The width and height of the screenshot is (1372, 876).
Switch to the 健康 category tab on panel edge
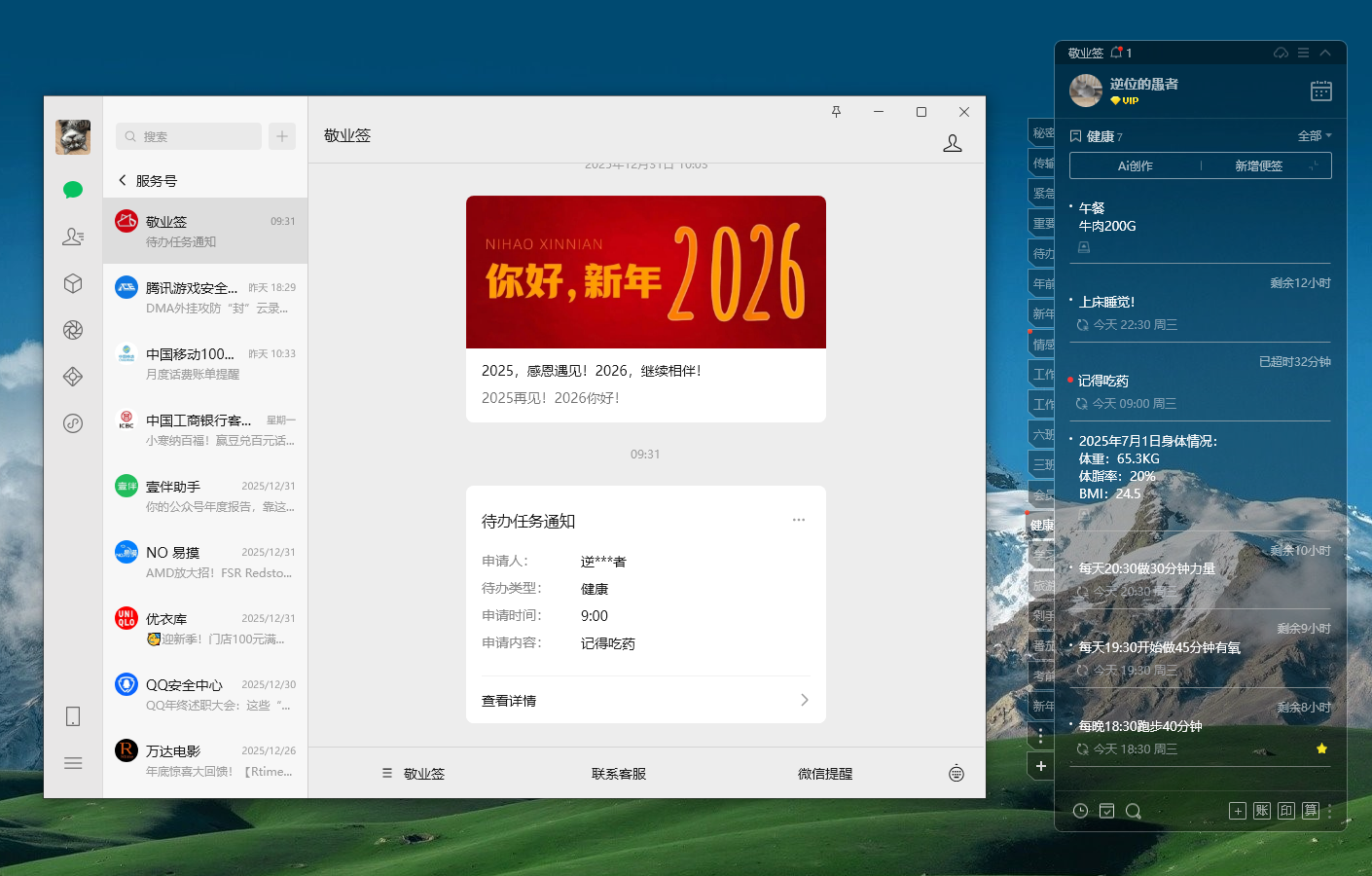coord(1041,525)
